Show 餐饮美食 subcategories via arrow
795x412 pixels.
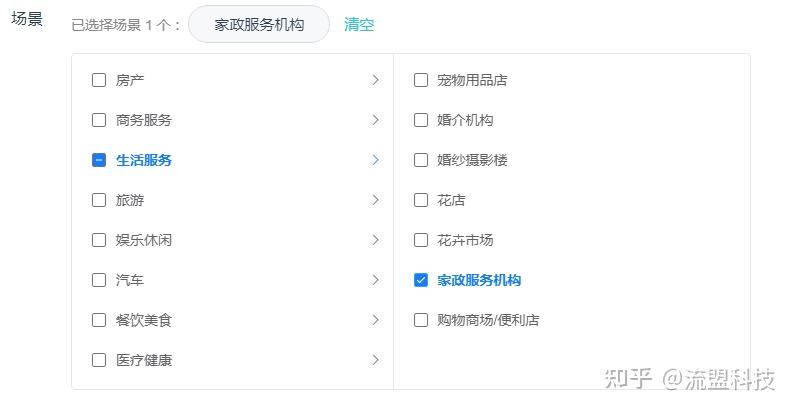pos(375,320)
